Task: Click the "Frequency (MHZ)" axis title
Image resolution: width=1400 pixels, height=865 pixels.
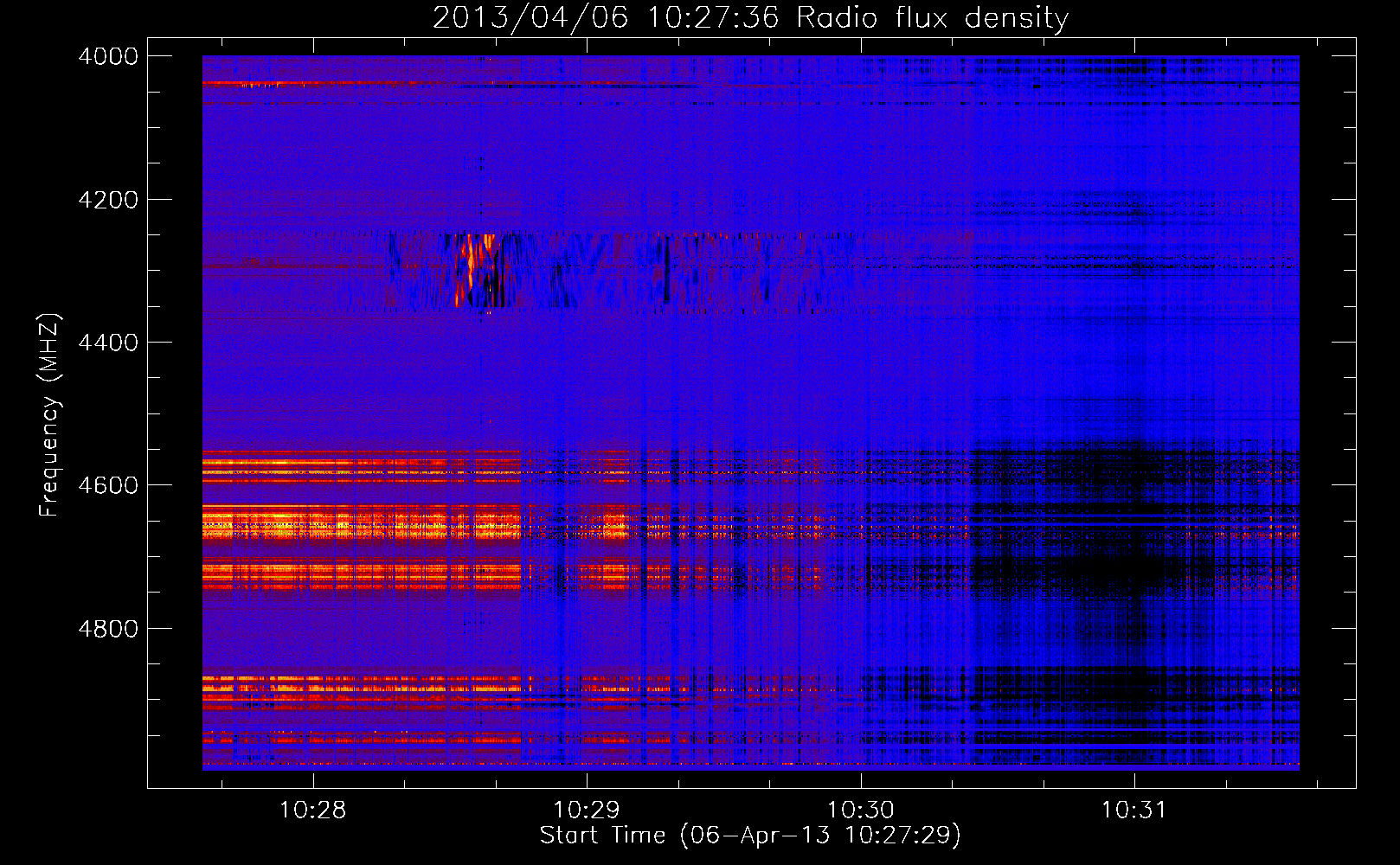Action: (x=50, y=414)
